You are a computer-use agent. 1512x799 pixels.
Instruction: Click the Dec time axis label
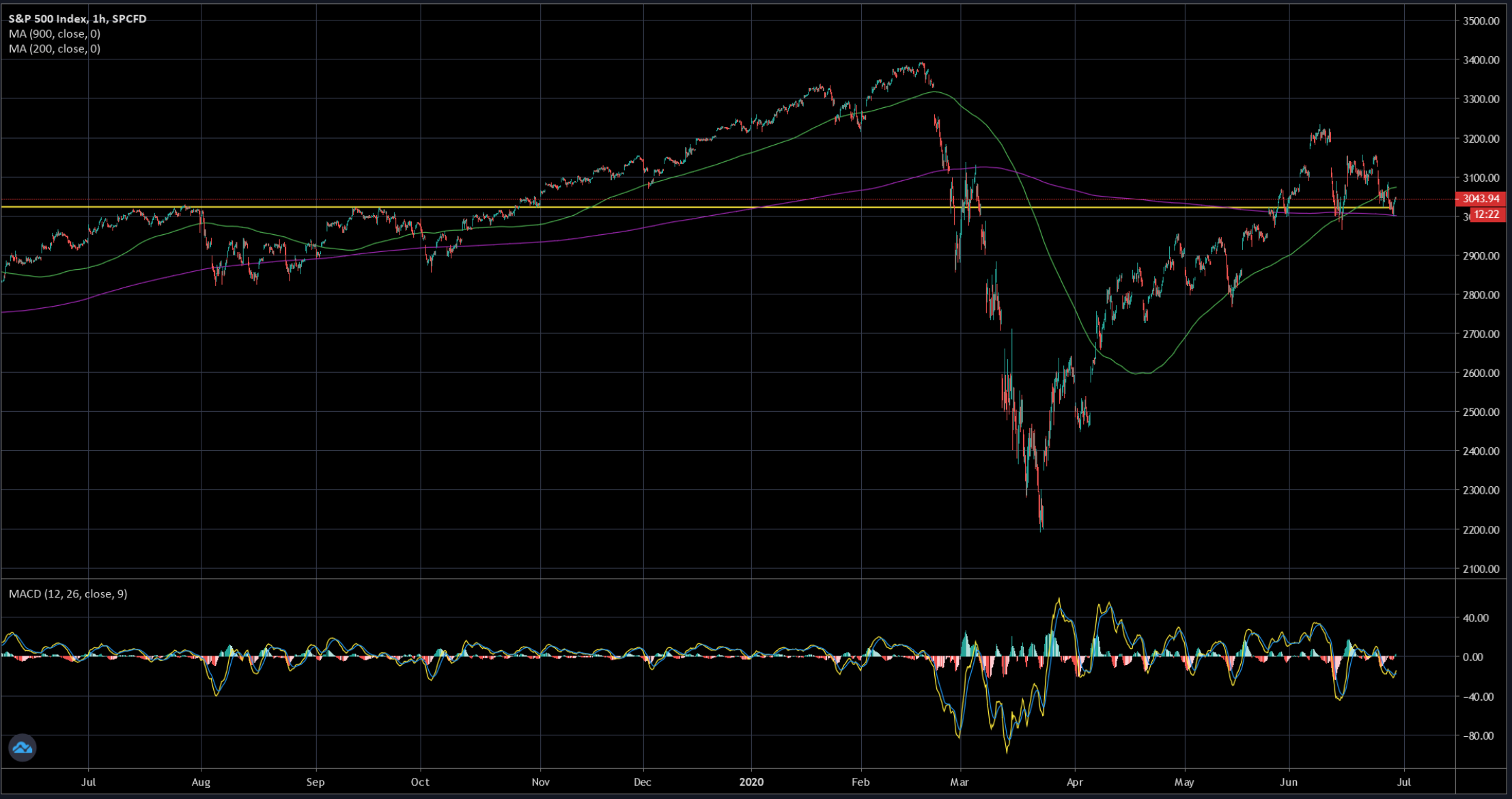click(643, 782)
